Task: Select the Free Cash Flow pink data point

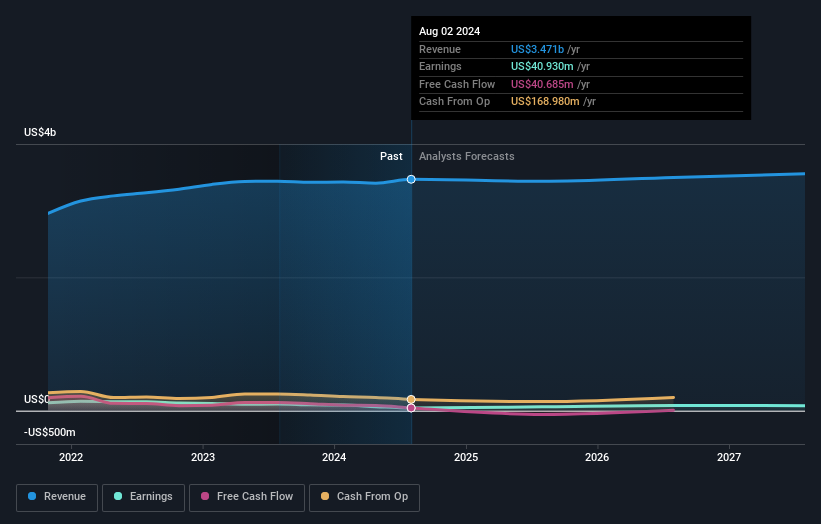Action: tap(411, 408)
